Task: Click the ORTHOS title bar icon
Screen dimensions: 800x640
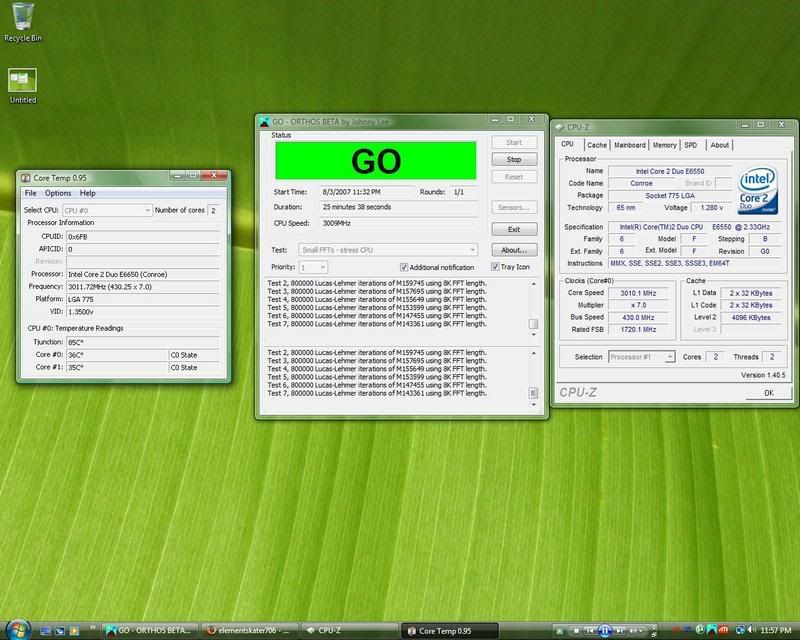Action: click(x=264, y=122)
